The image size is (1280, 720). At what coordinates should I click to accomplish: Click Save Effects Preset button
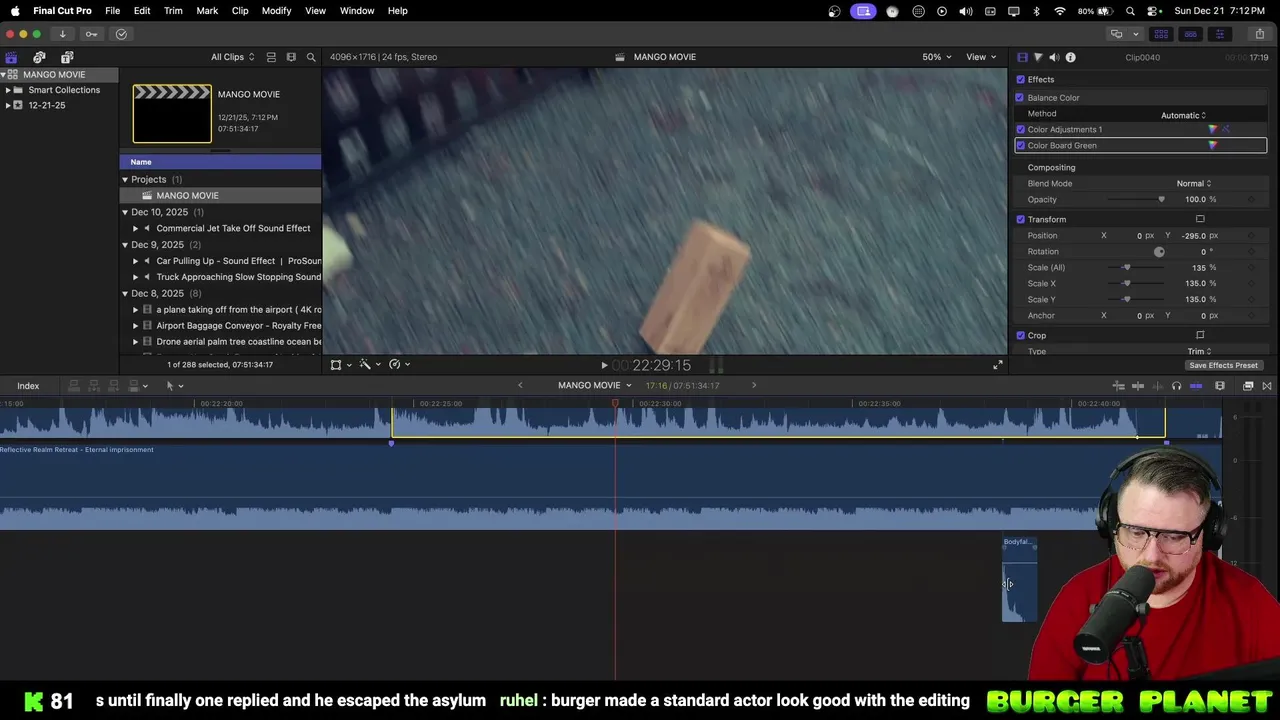[x=1223, y=365]
